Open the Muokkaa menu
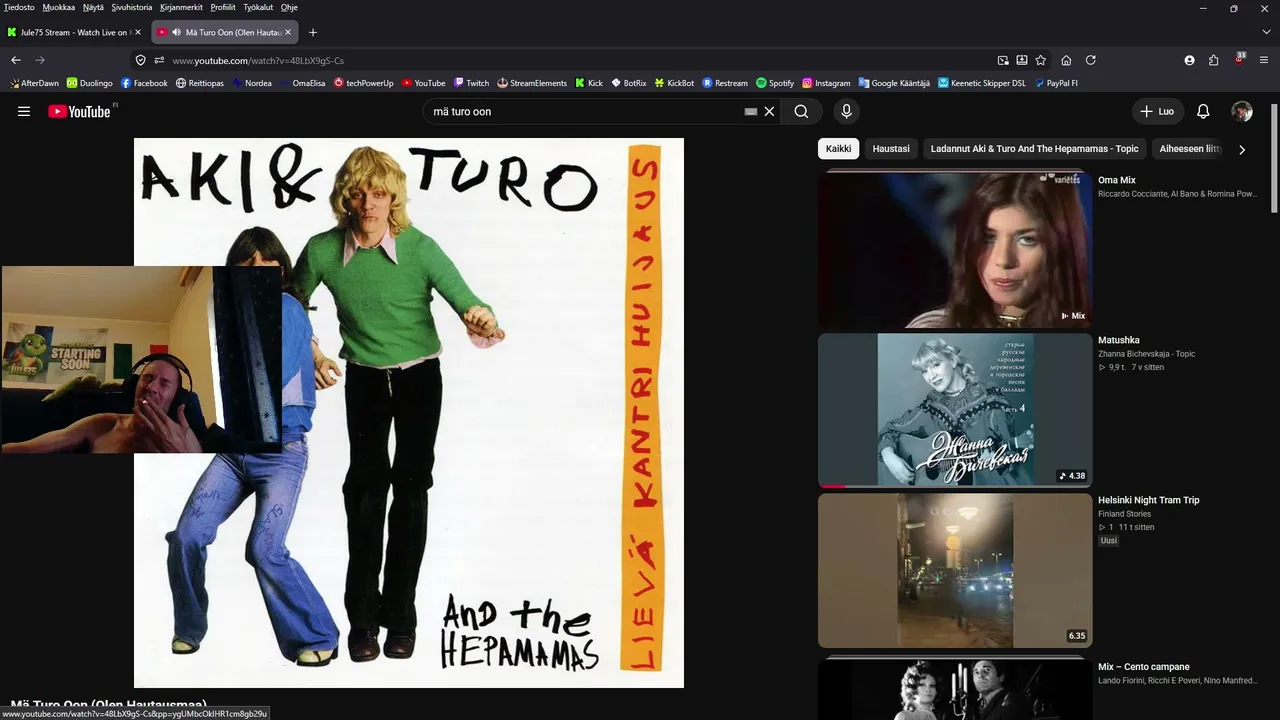 pyautogui.click(x=59, y=7)
